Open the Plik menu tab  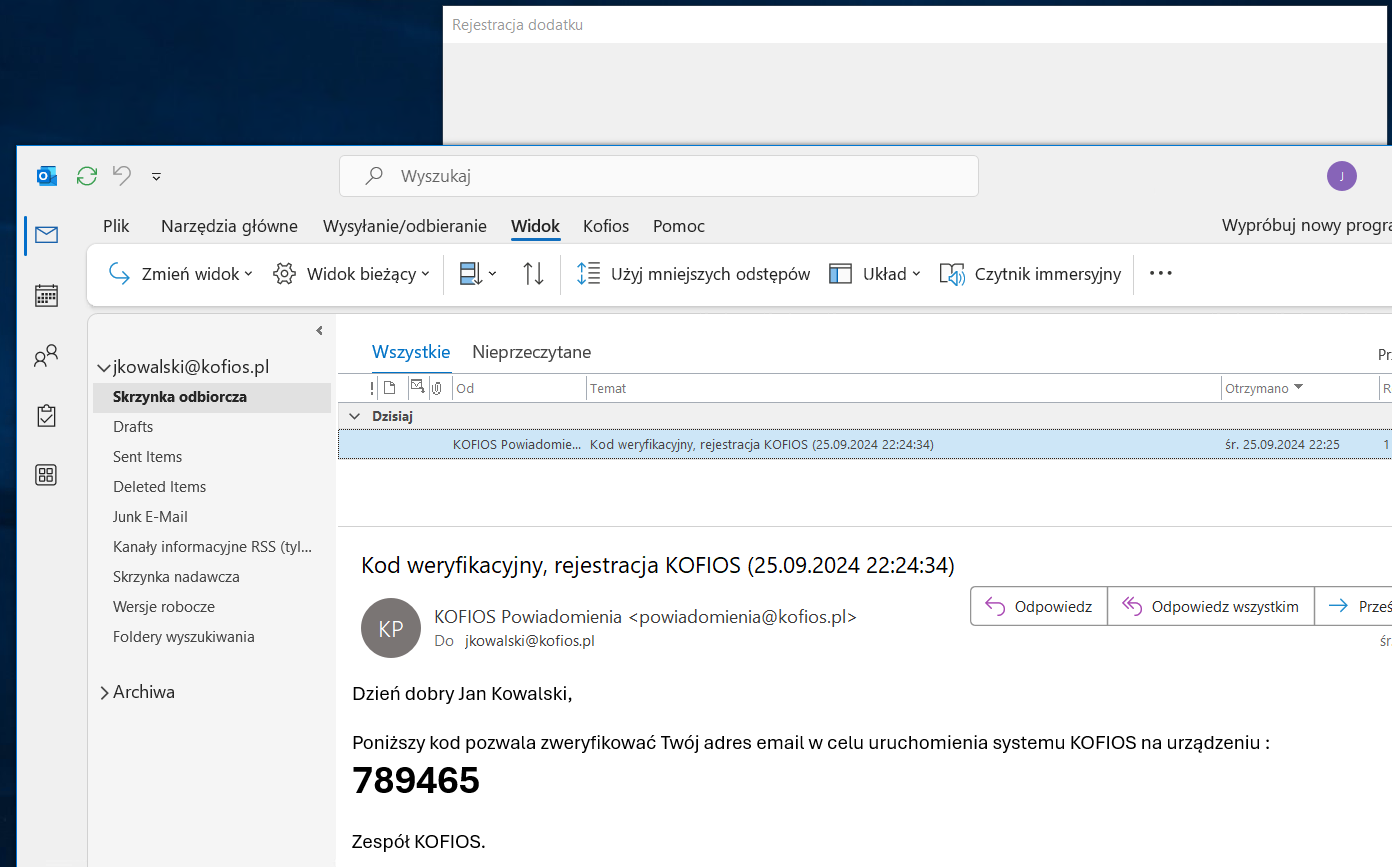(x=116, y=226)
